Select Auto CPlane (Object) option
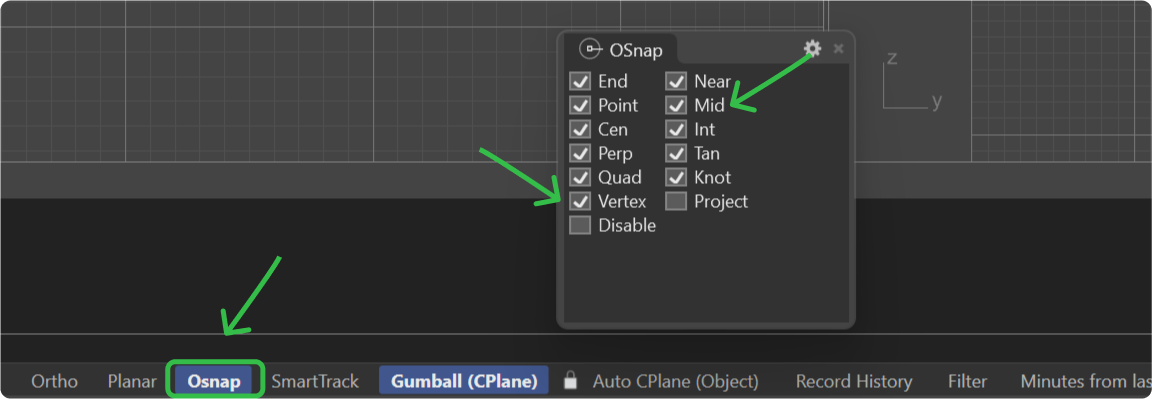This screenshot has height=399, width=1152. (x=675, y=381)
